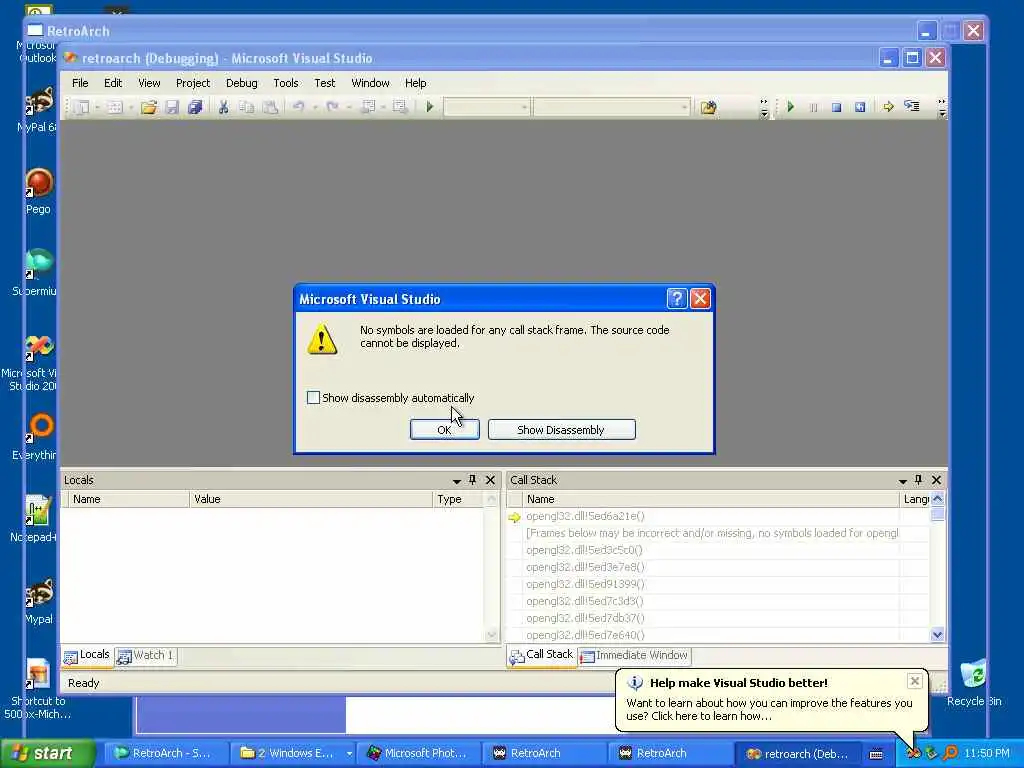Click the Call Stack scrollbar up arrow

point(937,499)
